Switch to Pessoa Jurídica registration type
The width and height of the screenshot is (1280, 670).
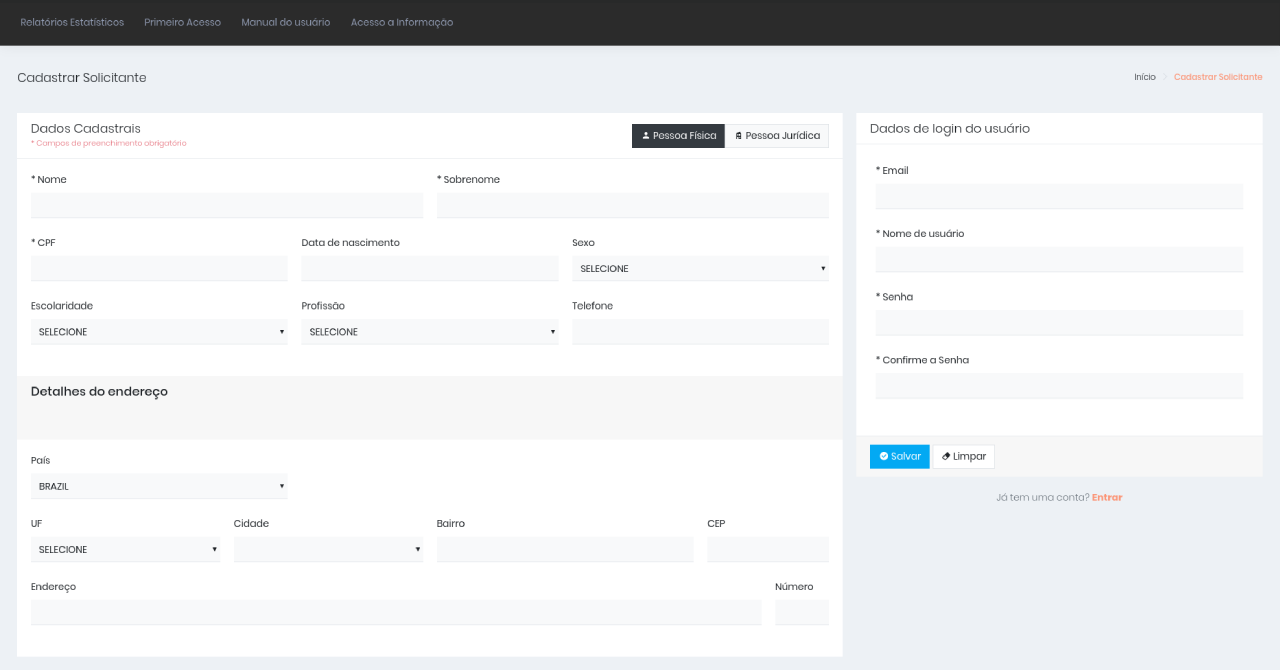[x=777, y=136]
